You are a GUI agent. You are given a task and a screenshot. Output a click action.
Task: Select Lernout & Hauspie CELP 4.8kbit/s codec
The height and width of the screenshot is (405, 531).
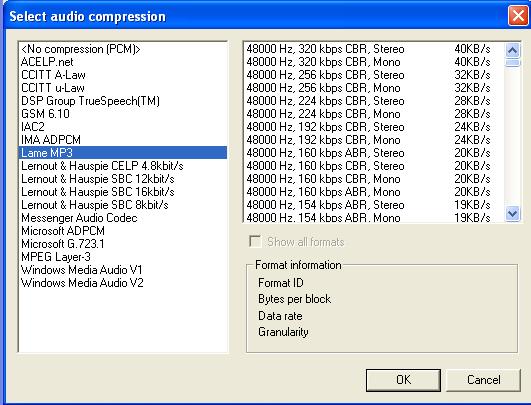(x=123, y=166)
